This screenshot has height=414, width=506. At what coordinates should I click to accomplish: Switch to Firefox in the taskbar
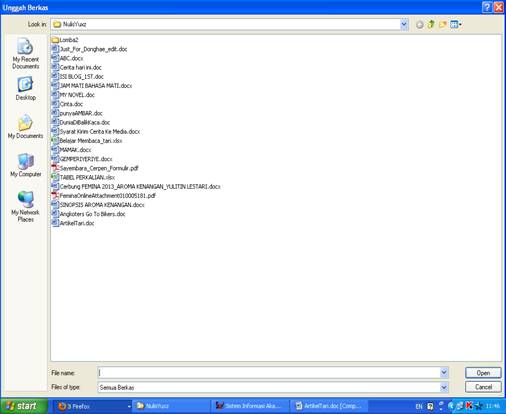[x=92, y=406]
